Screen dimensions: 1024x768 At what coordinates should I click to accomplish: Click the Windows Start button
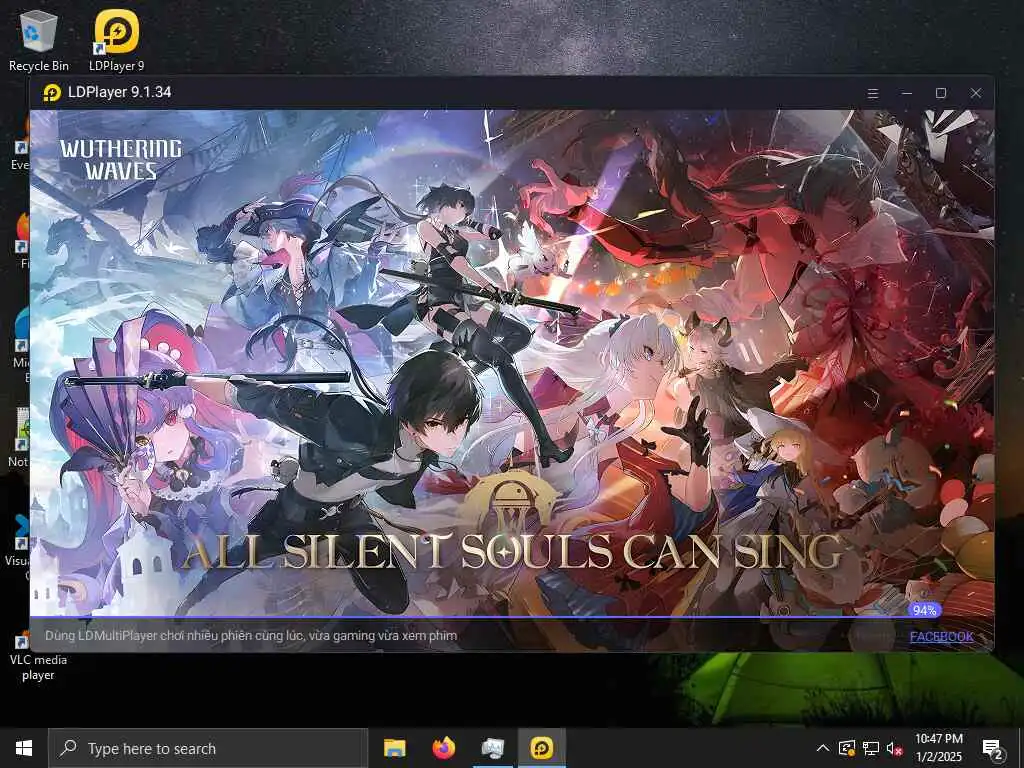coord(24,748)
